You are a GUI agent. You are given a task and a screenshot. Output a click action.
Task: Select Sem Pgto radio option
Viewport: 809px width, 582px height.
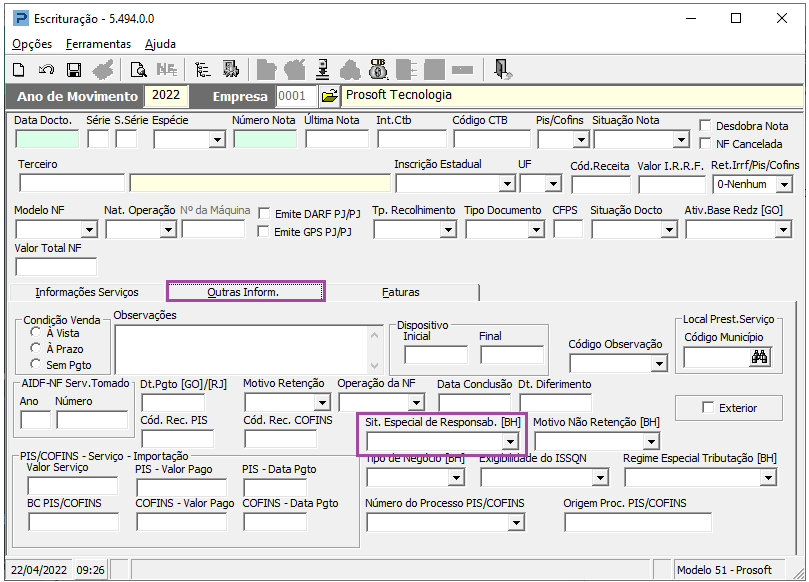[36, 364]
